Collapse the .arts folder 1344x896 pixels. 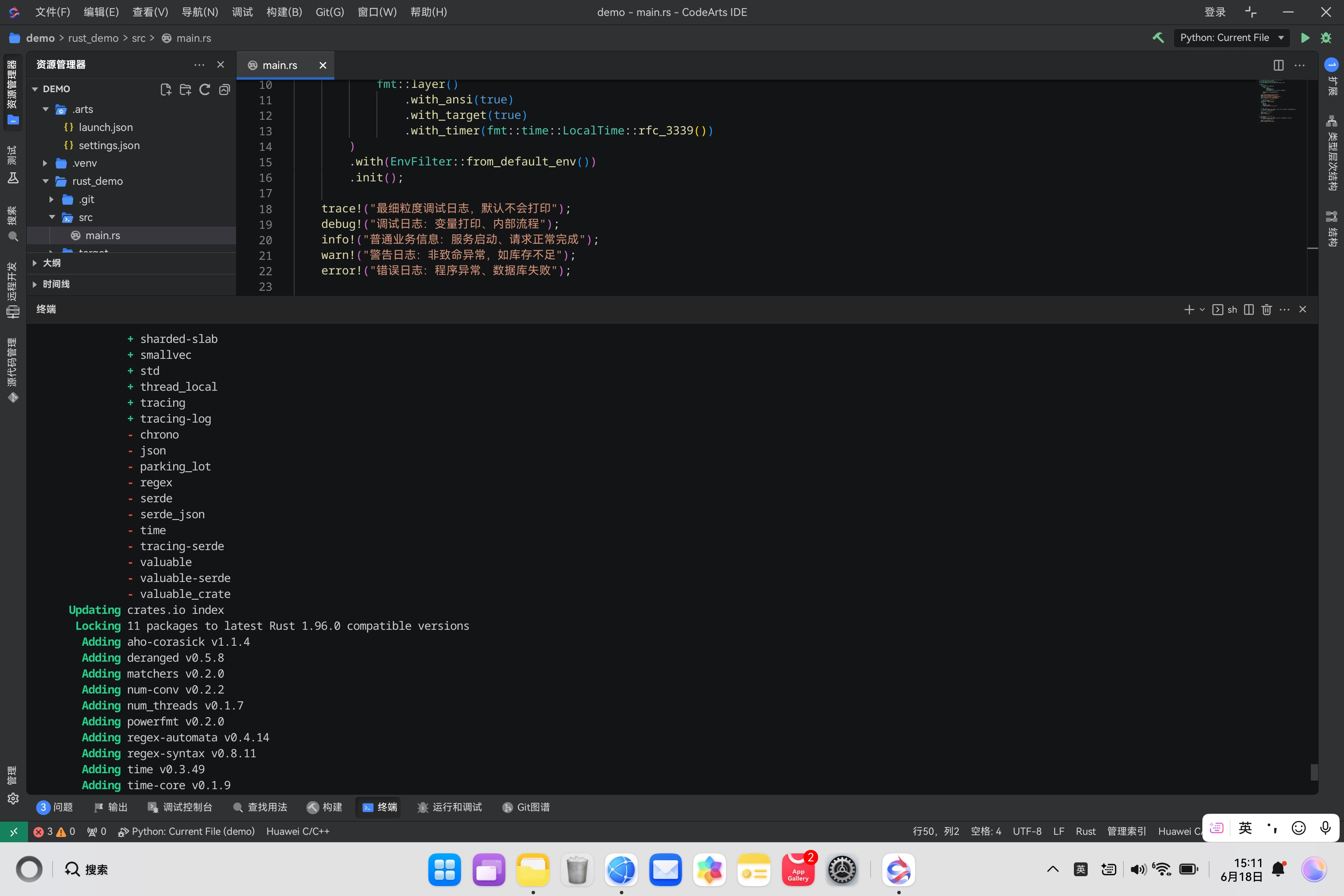(x=46, y=109)
